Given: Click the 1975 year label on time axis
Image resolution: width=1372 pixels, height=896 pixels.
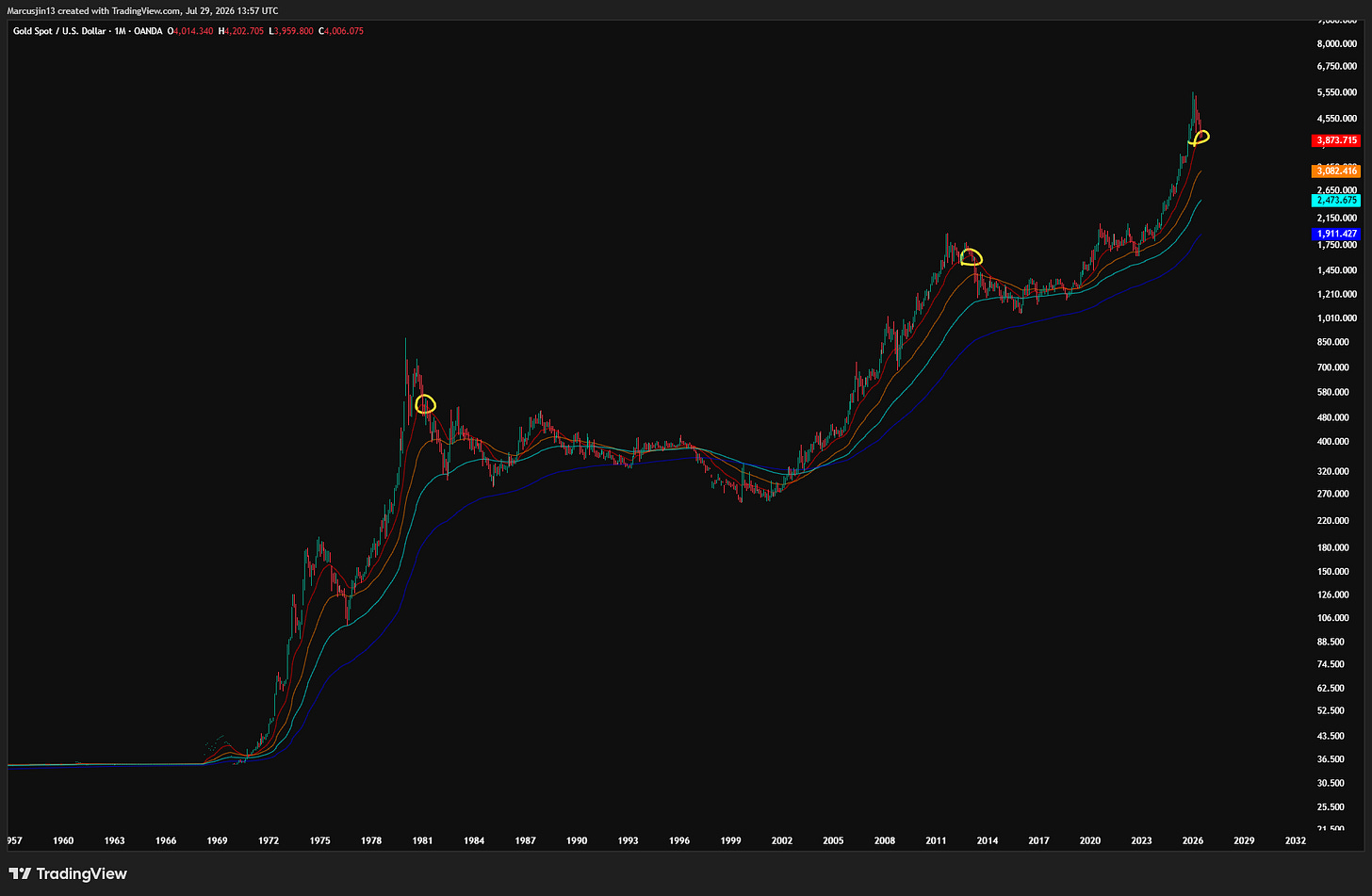Looking at the screenshot, I should coord(319,840).
